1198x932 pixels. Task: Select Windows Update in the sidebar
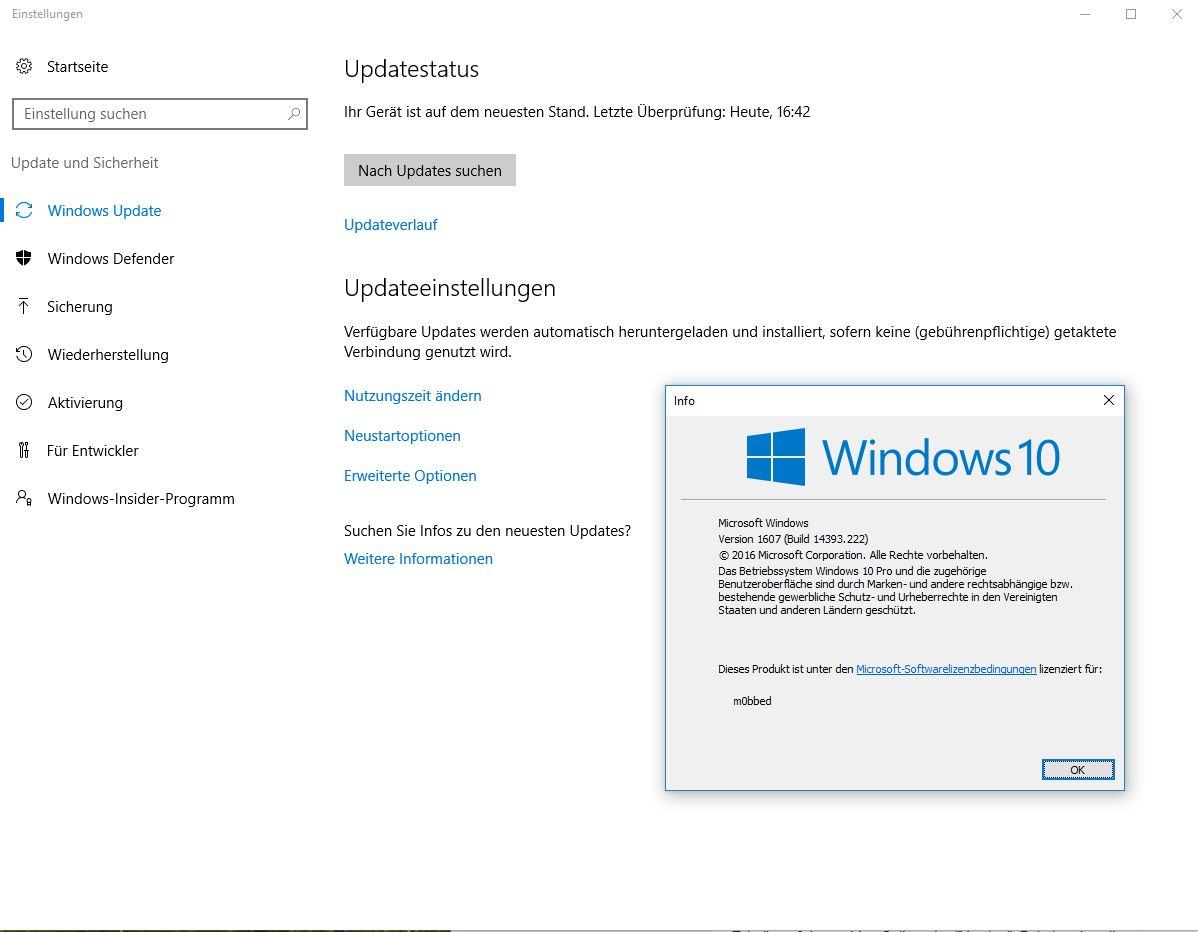104,210
